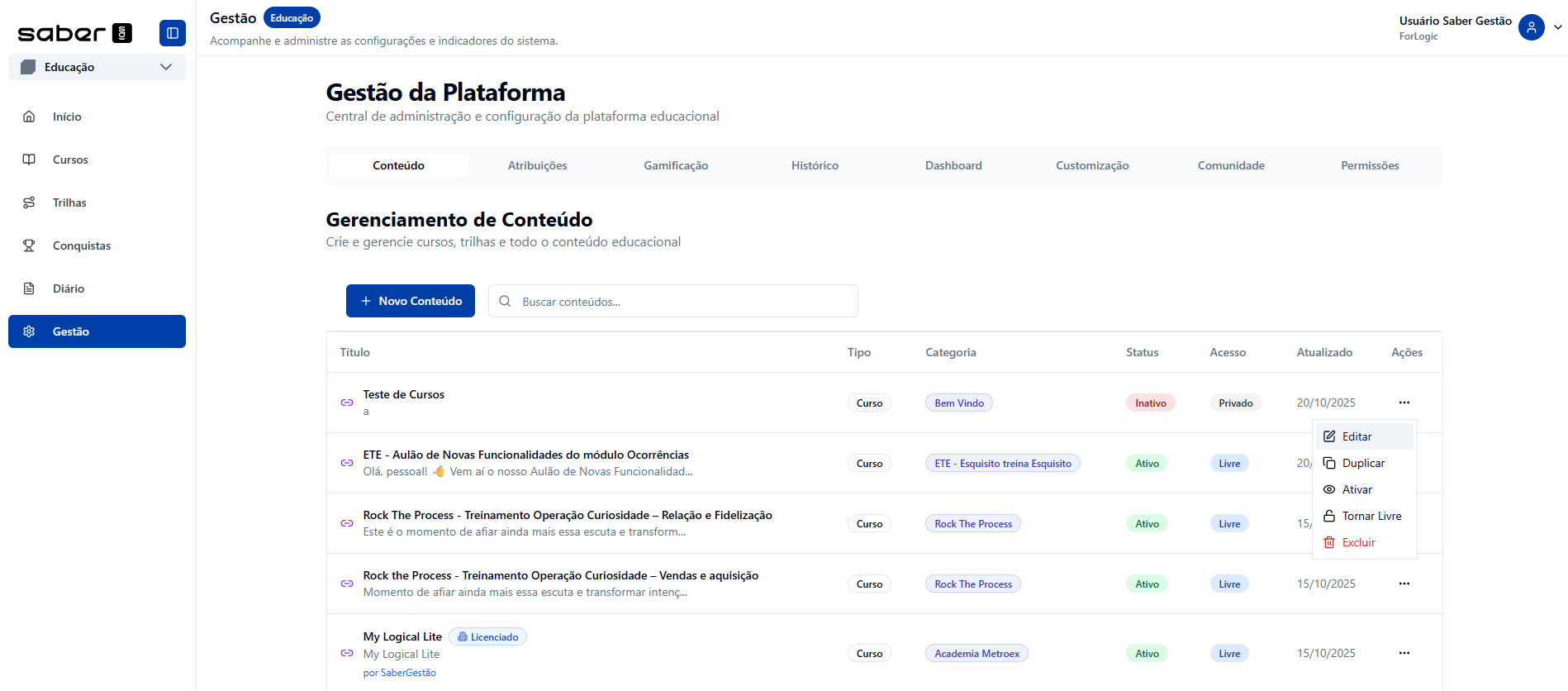Click the Rock The Process category tag
The height and width of the screenshot is (691, 1568).
point(972,524)
